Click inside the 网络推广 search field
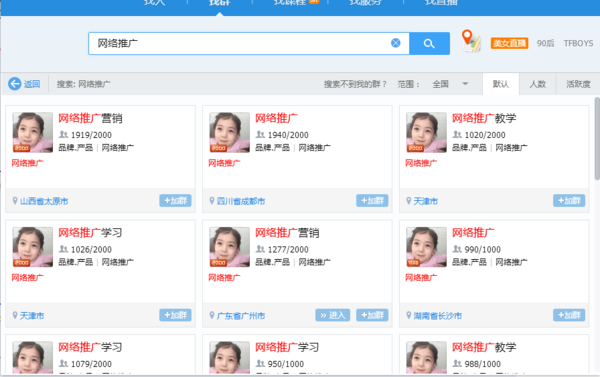The image size is (600, 377). point(249,43)
